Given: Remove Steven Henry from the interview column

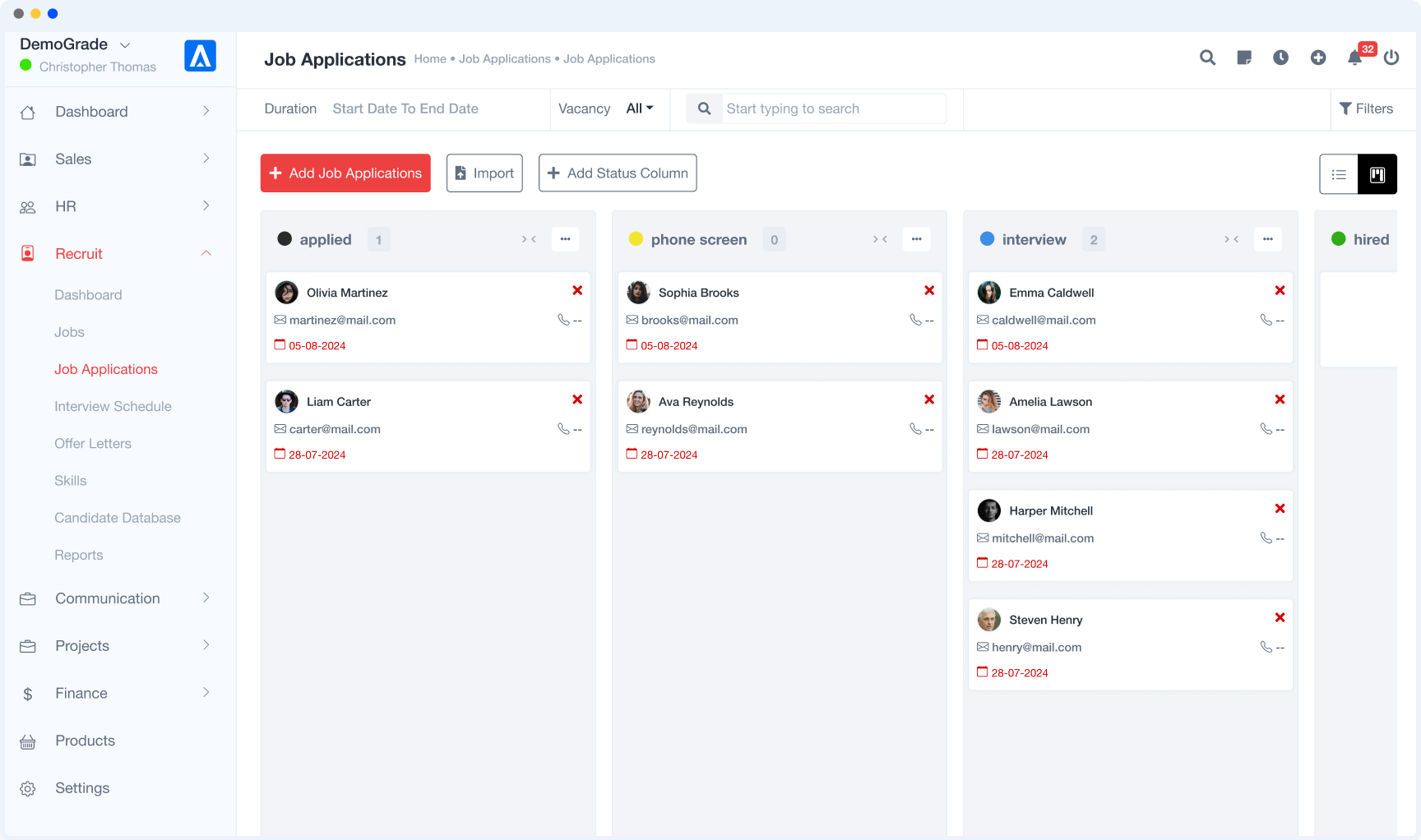Looking at the screenshot, I should (1280, 617).
